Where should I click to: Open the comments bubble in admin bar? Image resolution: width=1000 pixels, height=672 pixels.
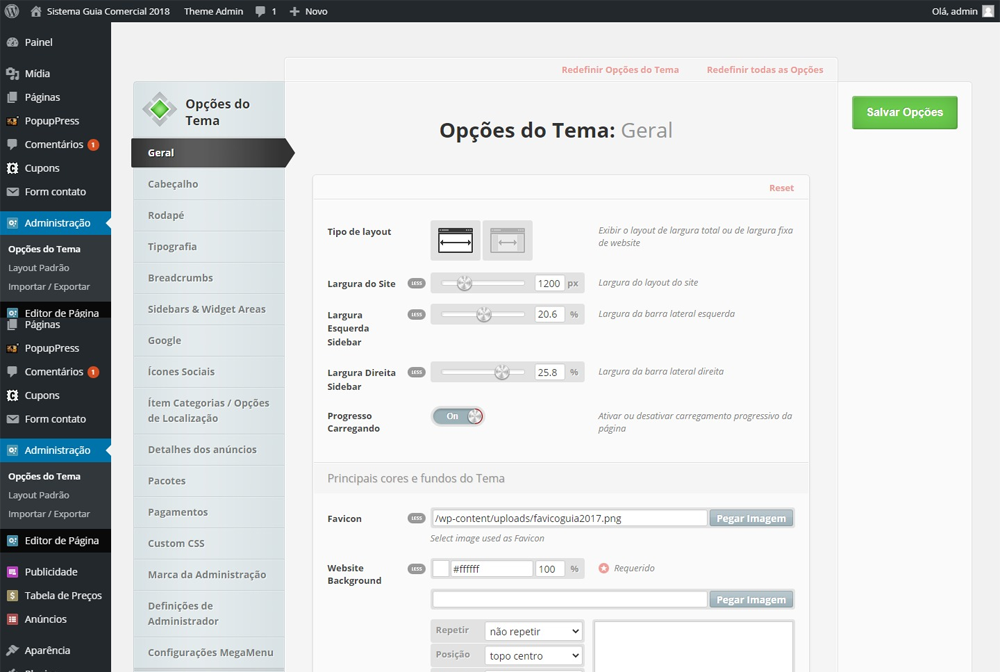click(x=265, y=11)
